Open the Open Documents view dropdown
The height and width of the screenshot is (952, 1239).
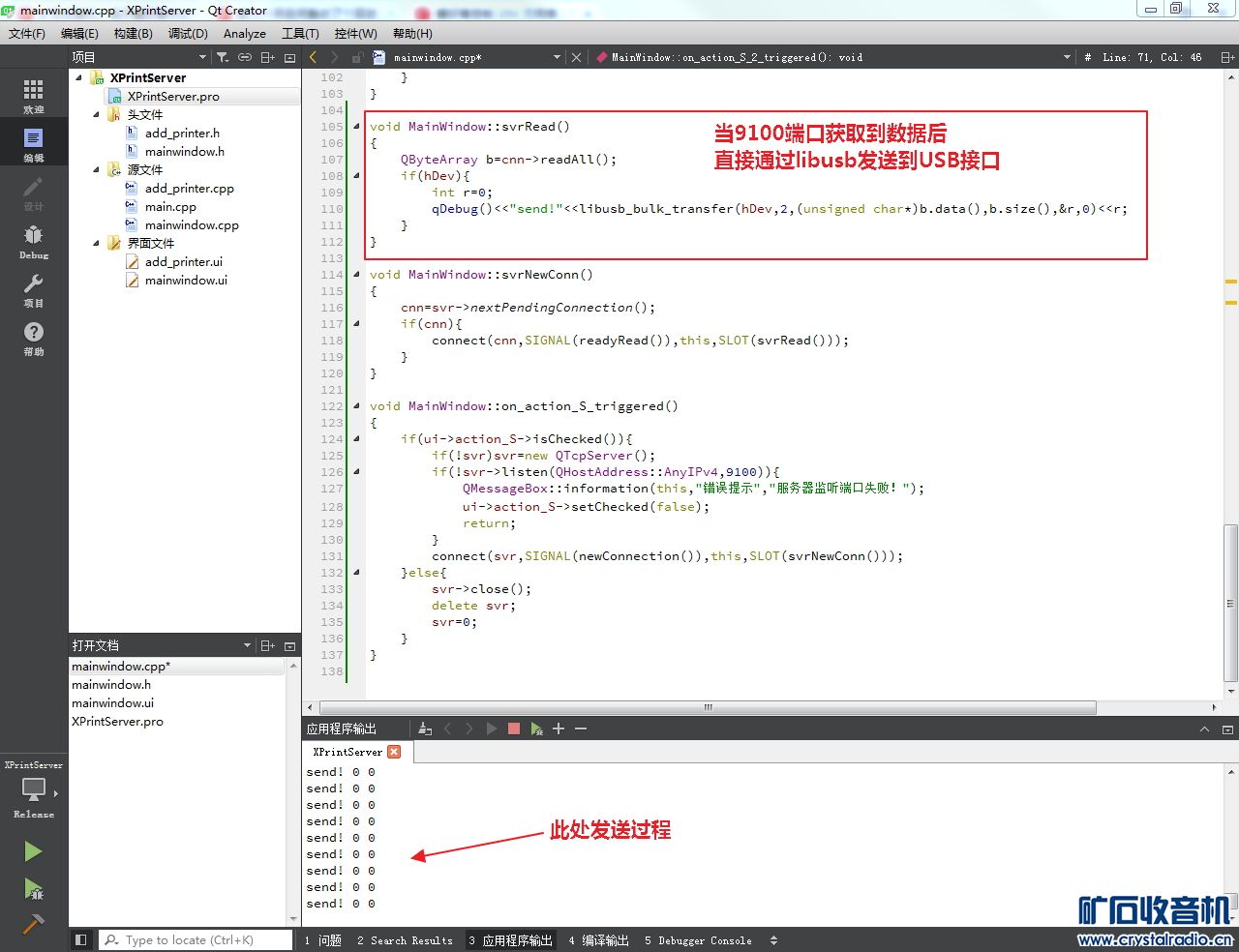[247, 645]
